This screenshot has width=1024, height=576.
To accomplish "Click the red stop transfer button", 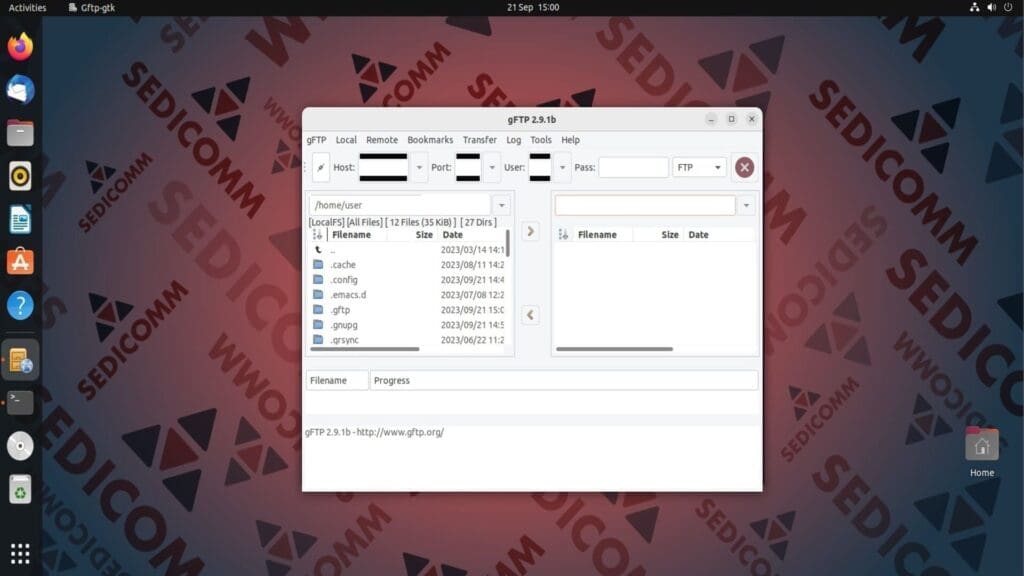I will [x=744, y=167].
